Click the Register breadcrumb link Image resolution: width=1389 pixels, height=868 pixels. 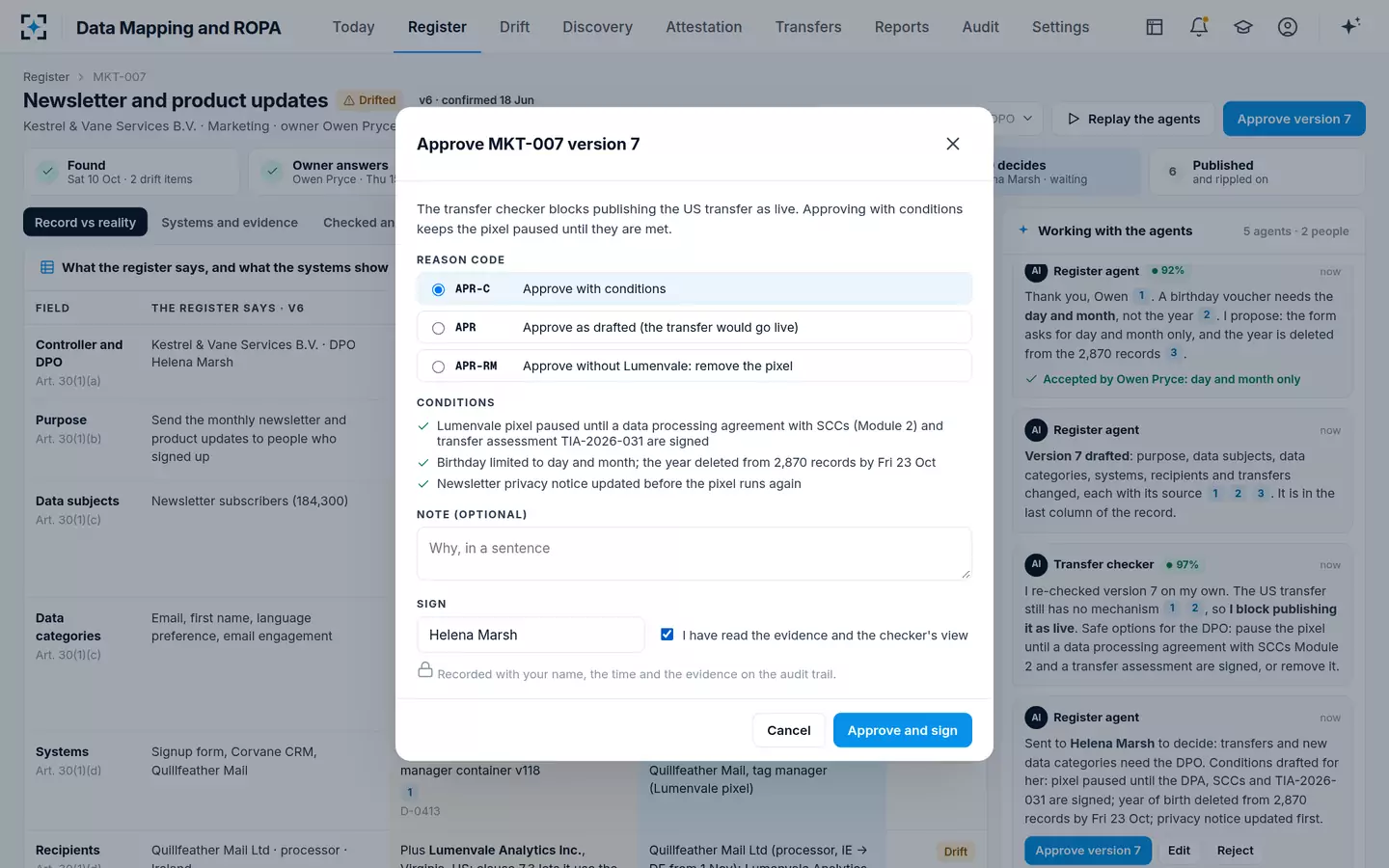coord(46,77)
